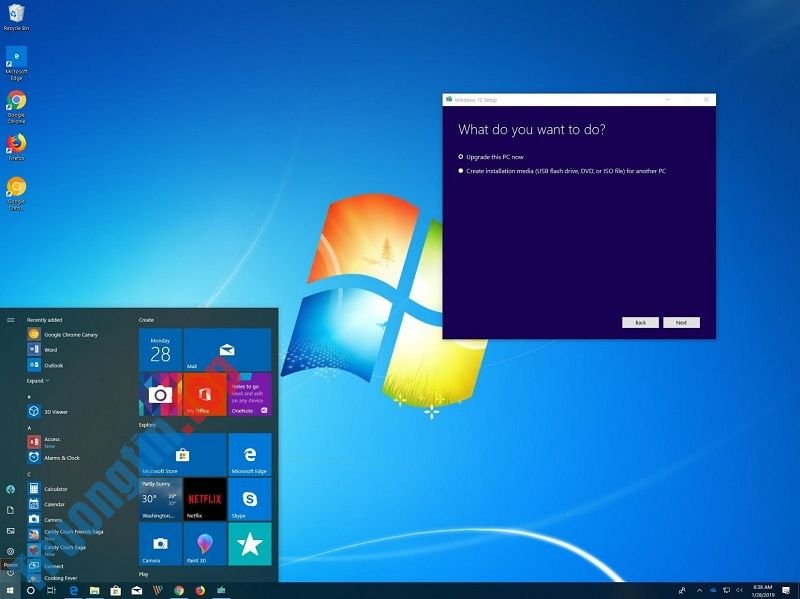This screenshot has height=599, width=800.
Task: Open the Mail tile
Action: 225,350
